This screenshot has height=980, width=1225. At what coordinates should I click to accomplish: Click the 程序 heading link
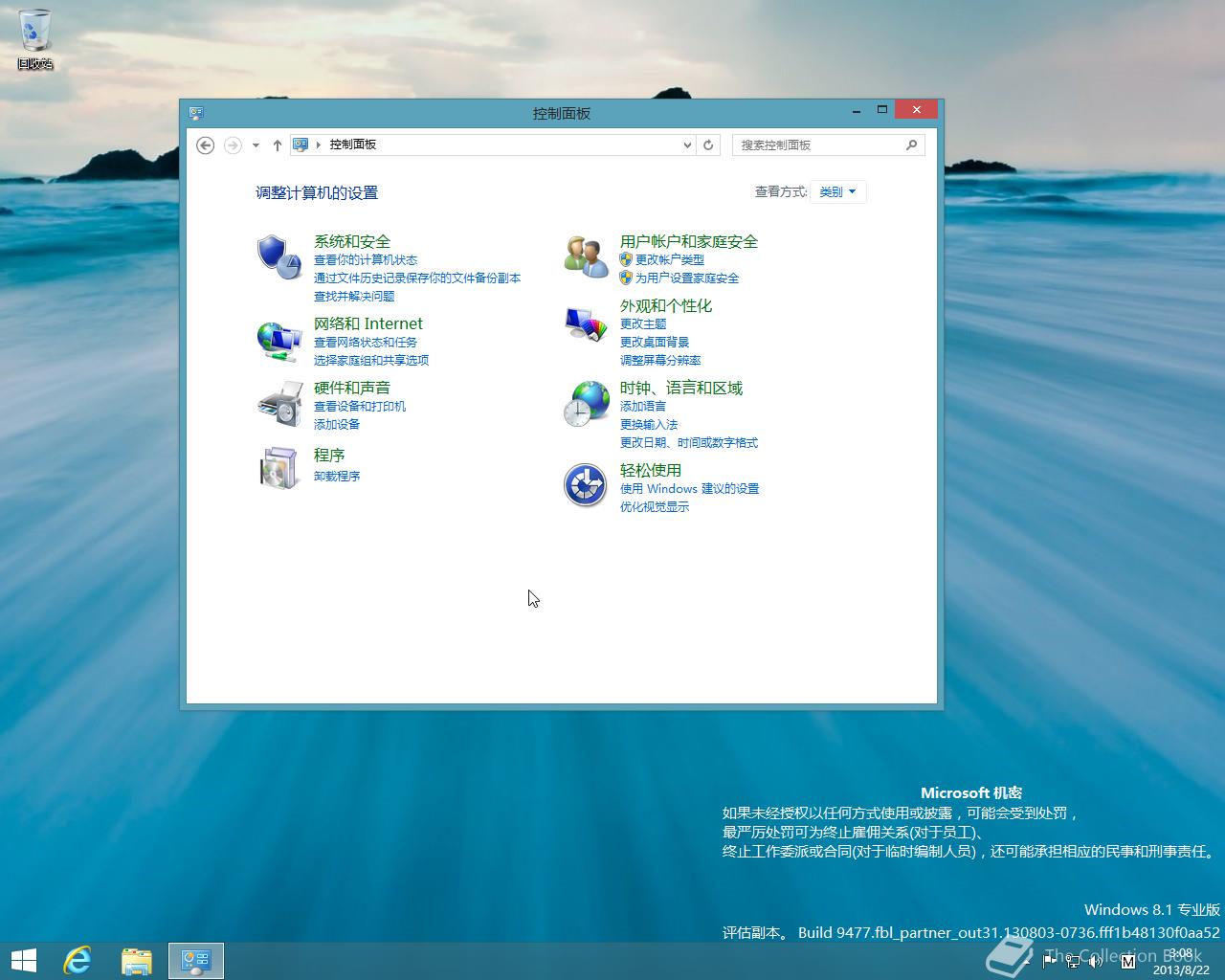pyautogui.click(x=329, y=455)
